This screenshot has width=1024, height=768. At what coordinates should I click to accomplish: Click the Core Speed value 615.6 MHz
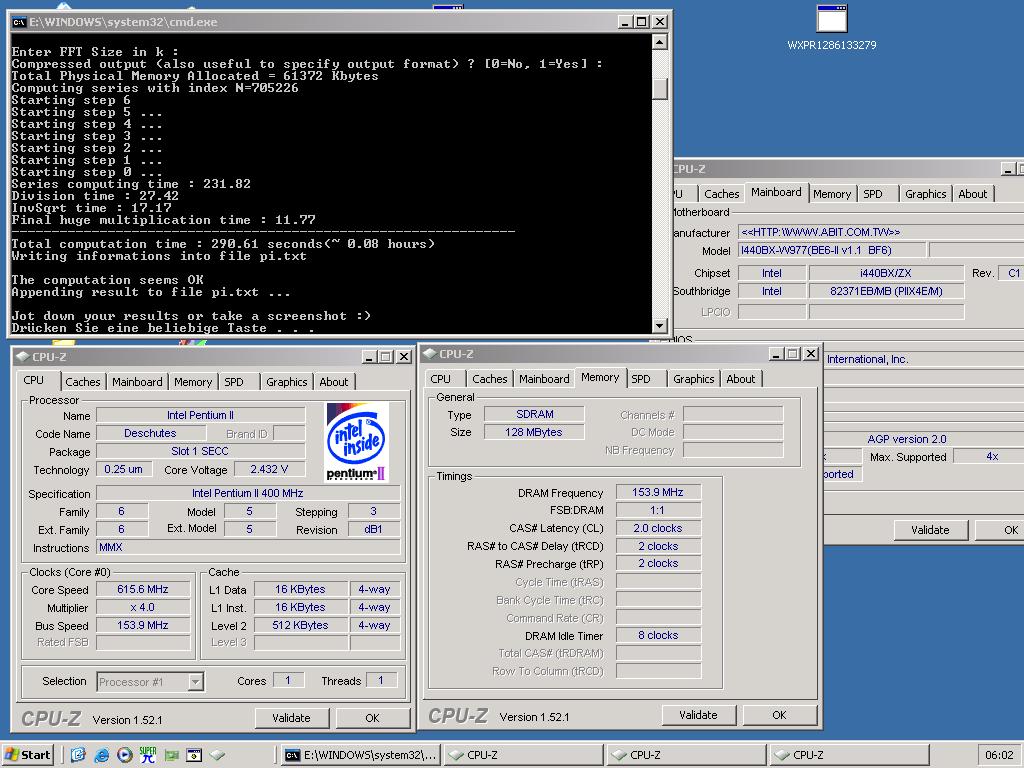click(x=143, y=589)
